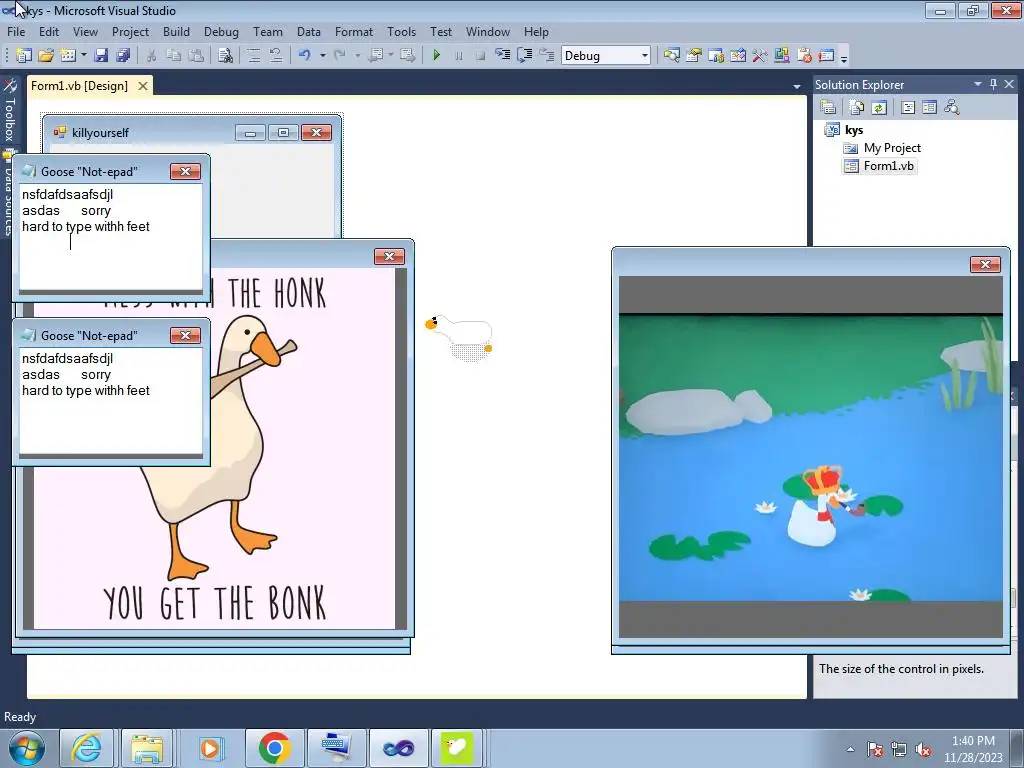Open Internet Explorer from the taskbar
The image size is (1024, 768).
[x=86, y=748]
